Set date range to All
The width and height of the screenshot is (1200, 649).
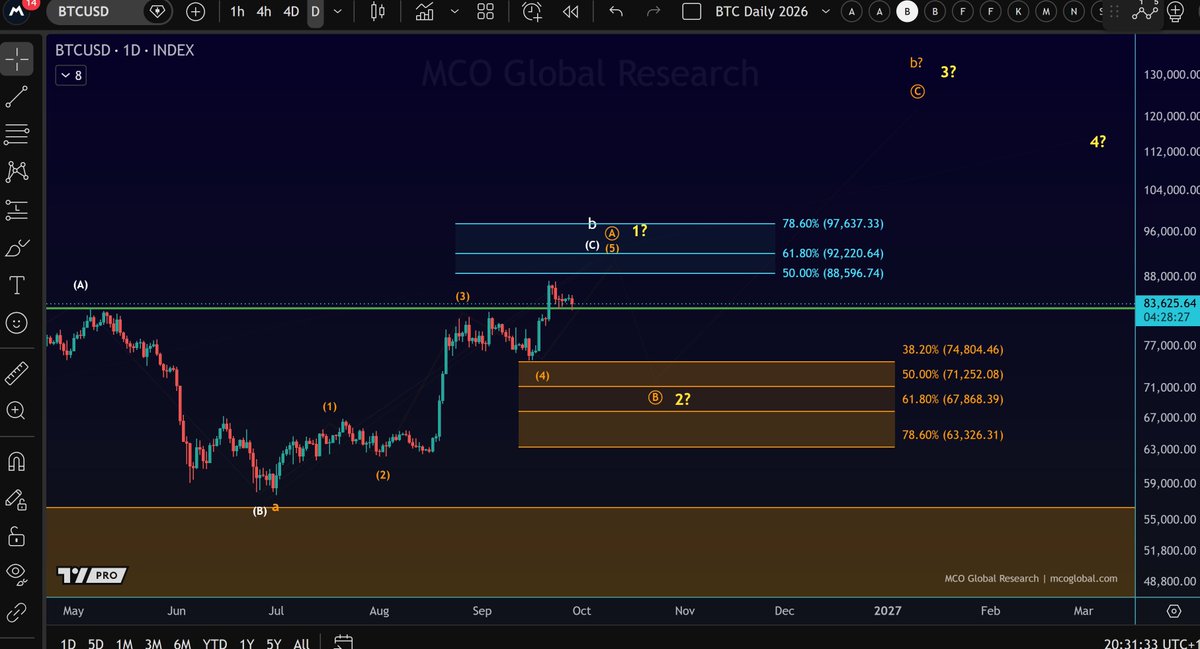tap(300, 642)
